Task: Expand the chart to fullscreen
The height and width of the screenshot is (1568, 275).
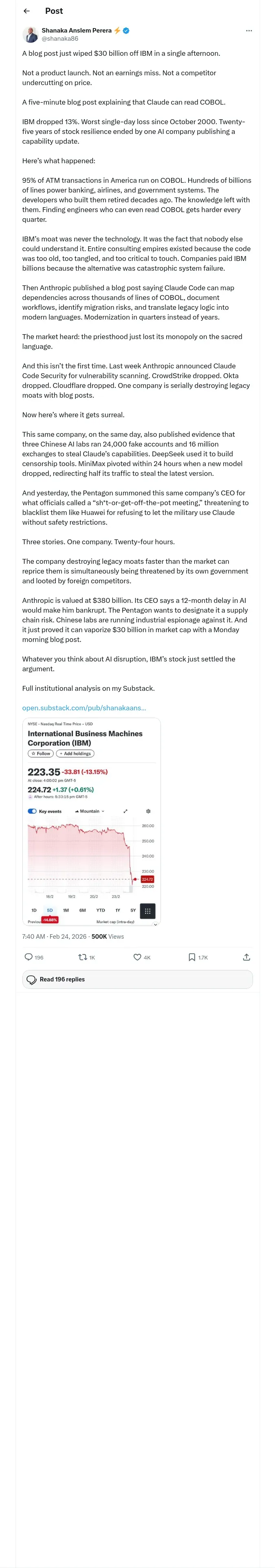Action: (x=125, y=811)
